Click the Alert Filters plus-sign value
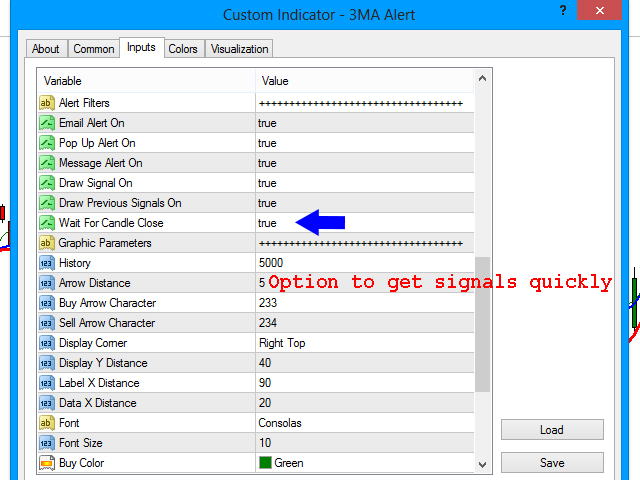 (361, 103)
